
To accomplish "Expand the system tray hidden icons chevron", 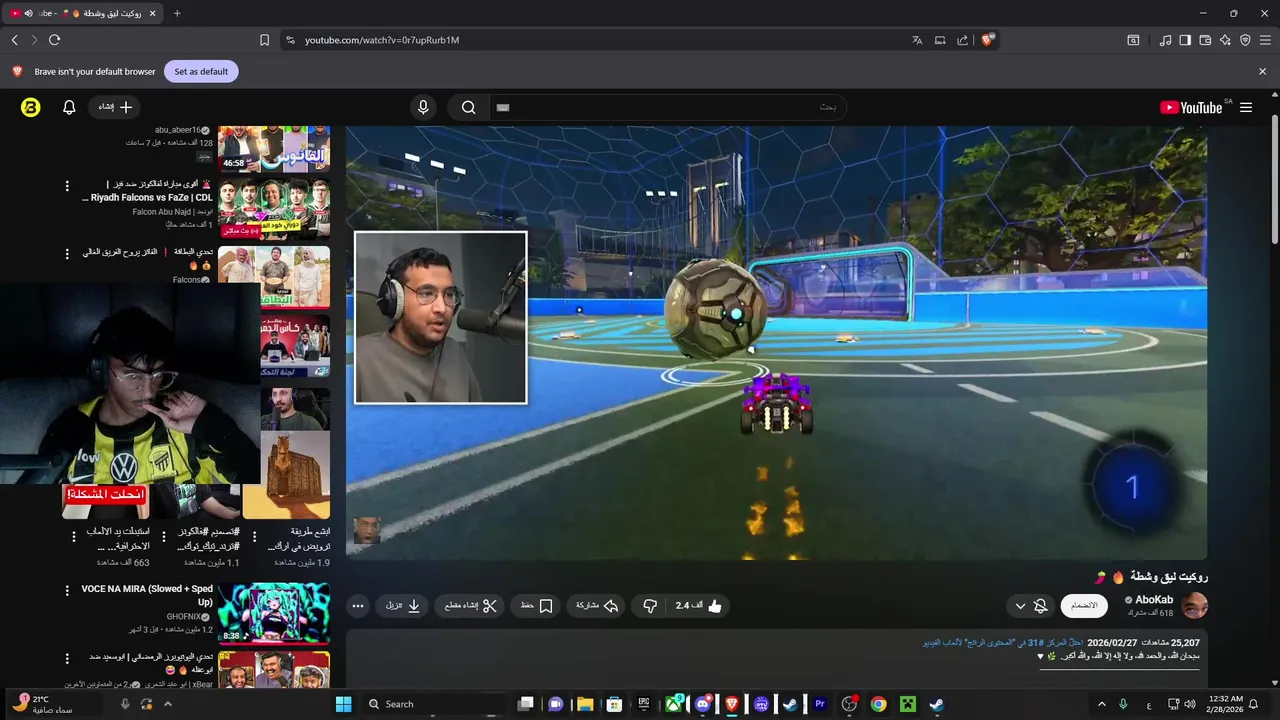I will (1102, 704).
